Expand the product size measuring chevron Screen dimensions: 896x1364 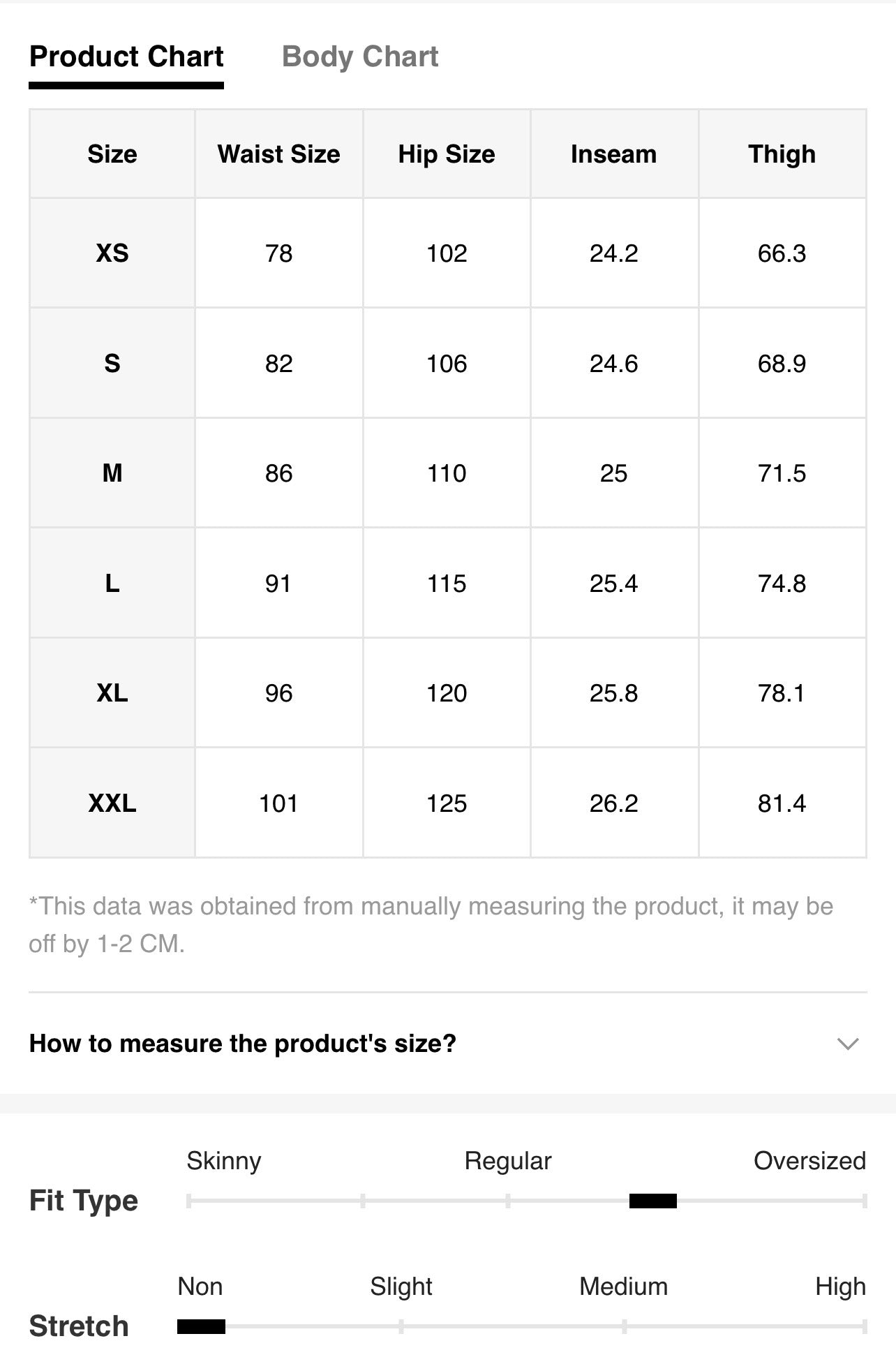(847, 1044)
